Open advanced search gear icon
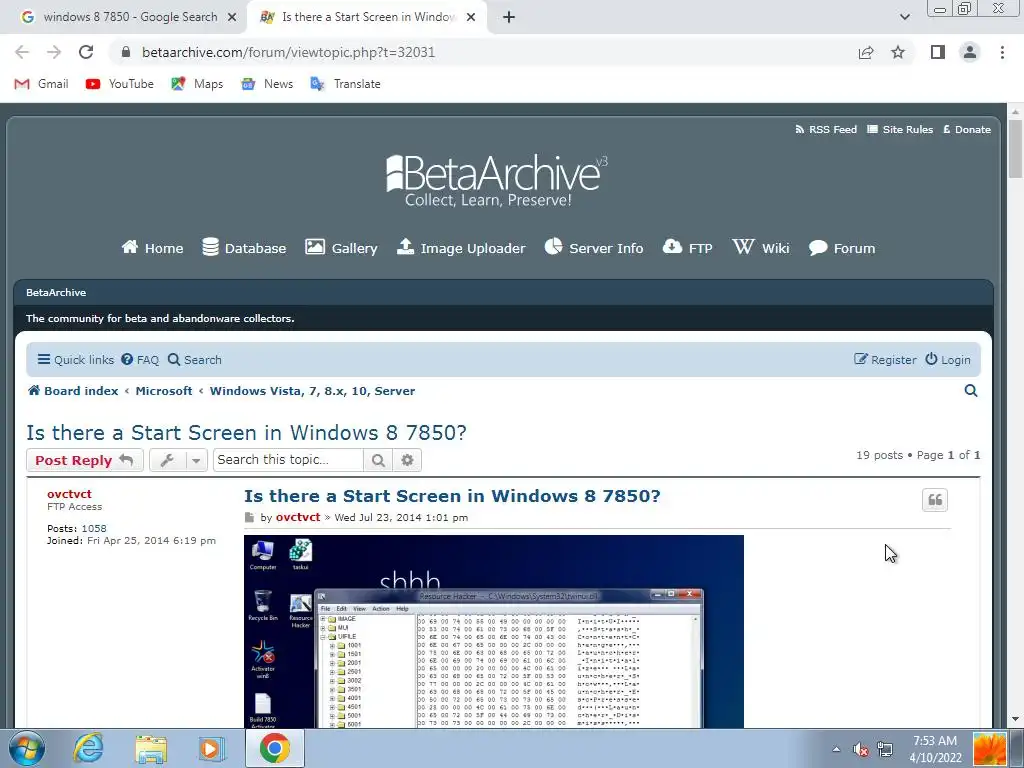The image size is (1024, 768). pyautogui.click(x=408, y=460)
